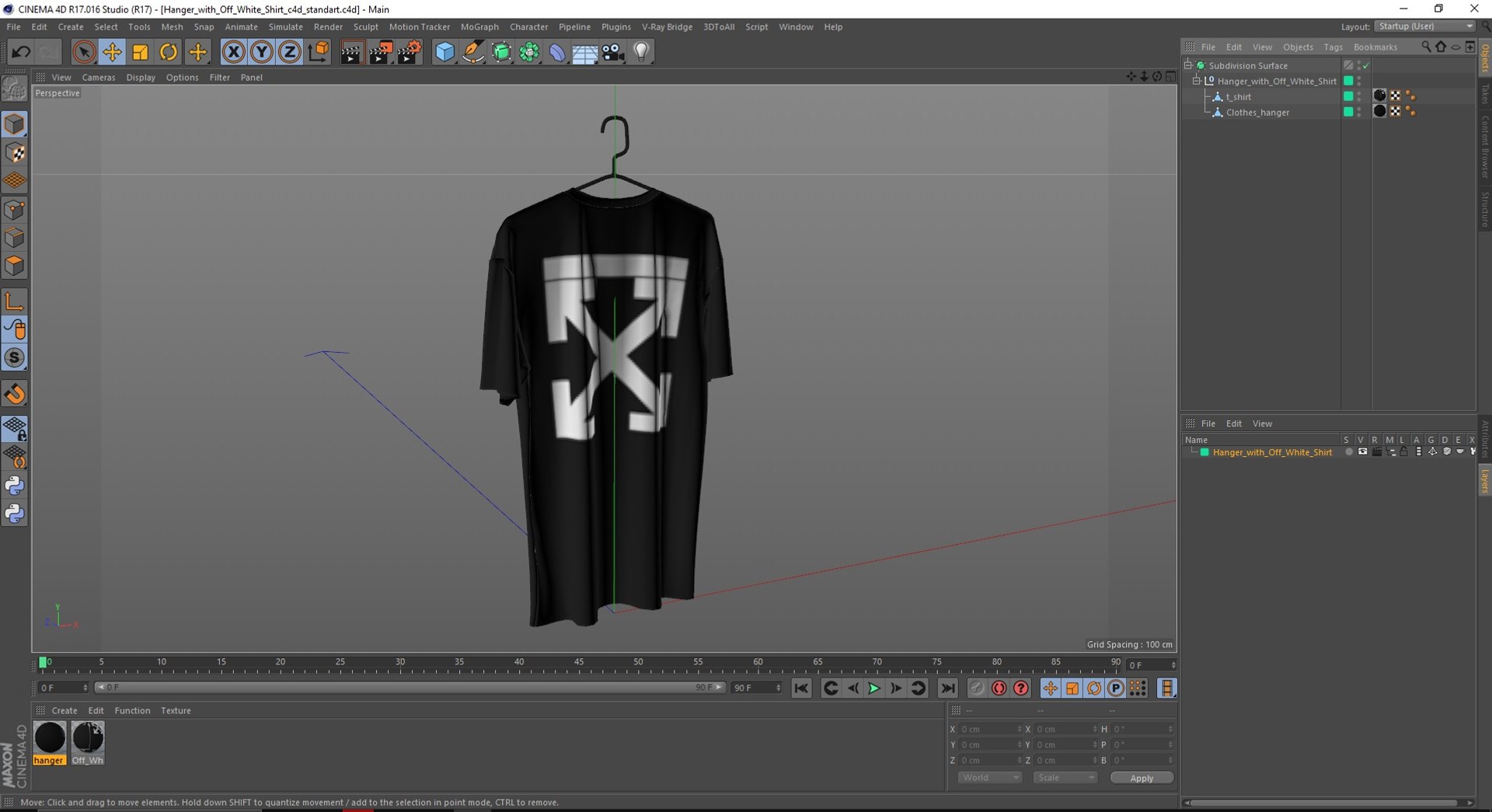Open the MoGraph menu

[479, 26]
